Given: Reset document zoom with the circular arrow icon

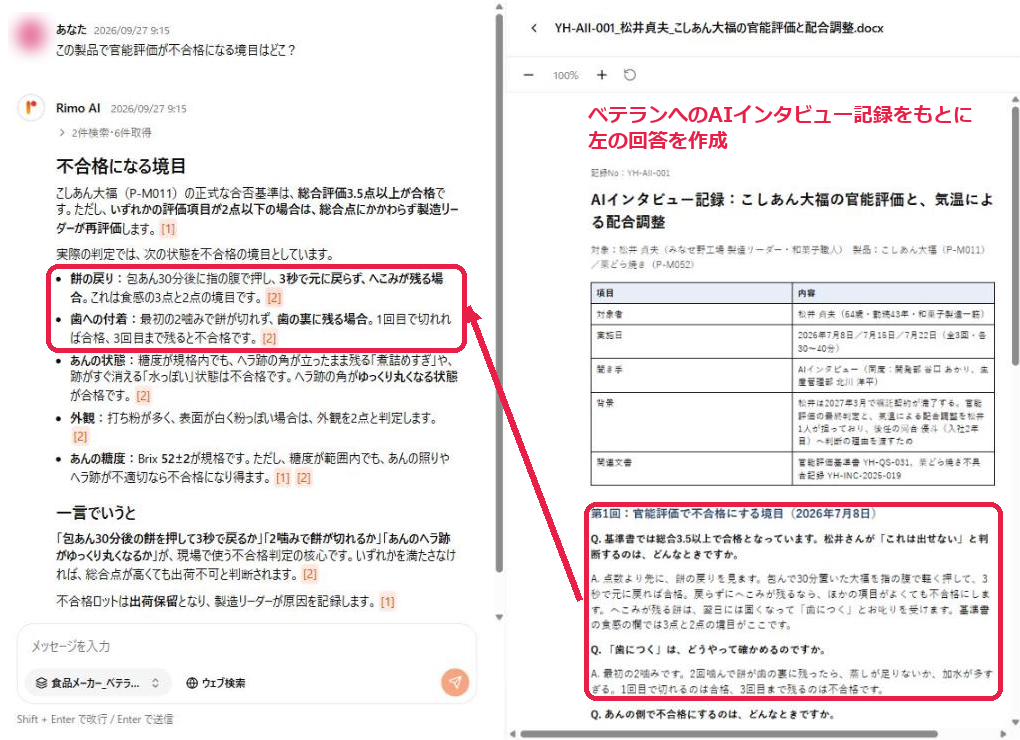Looking at the screenshot, I should [x=630, y=75].
